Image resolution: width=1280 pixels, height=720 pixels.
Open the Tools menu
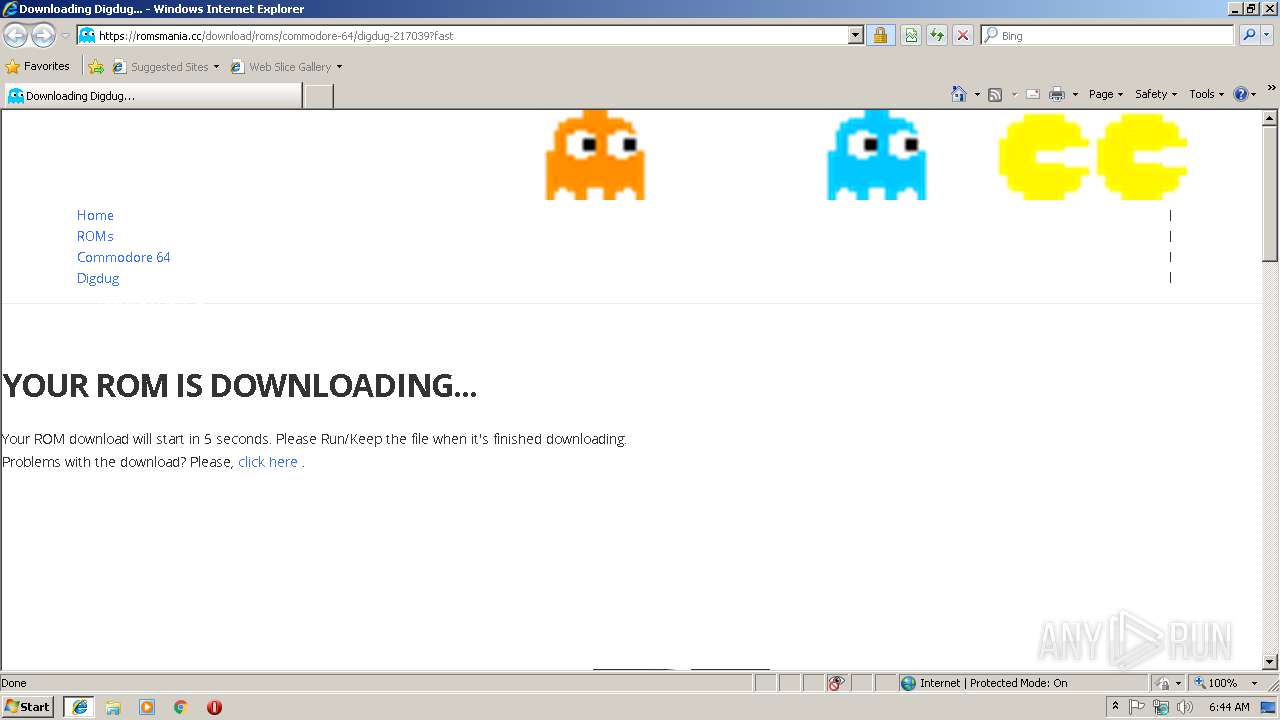pos(1206,94)
